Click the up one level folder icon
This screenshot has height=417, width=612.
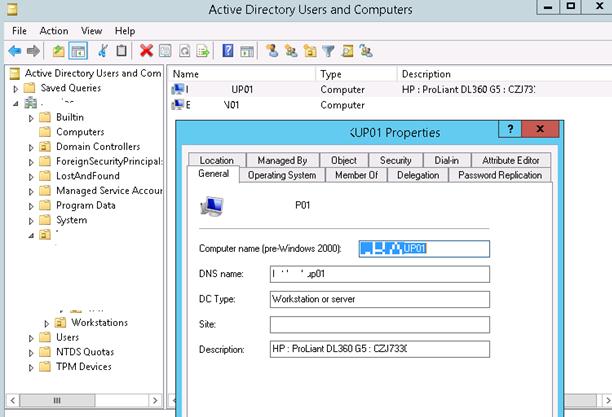(x=59, y=51)
